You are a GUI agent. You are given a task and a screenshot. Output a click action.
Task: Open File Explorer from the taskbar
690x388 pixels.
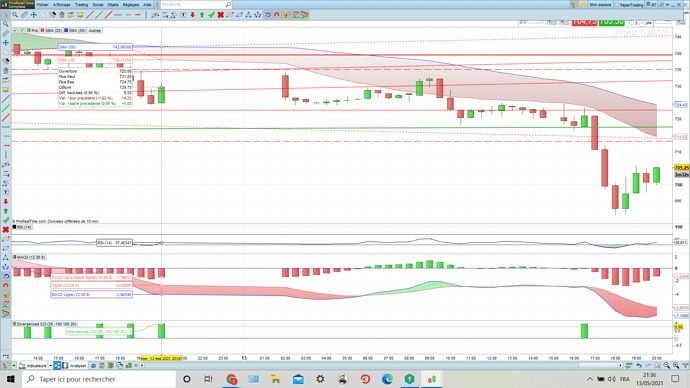click(275, 379)
